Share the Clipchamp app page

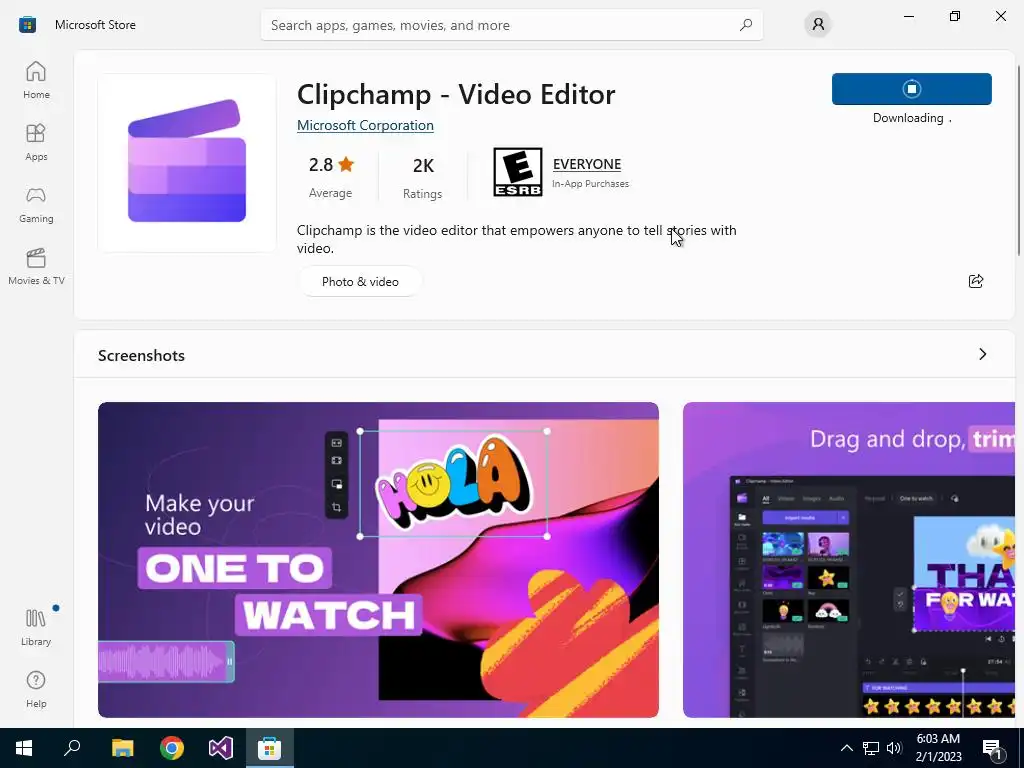point(976,281)
